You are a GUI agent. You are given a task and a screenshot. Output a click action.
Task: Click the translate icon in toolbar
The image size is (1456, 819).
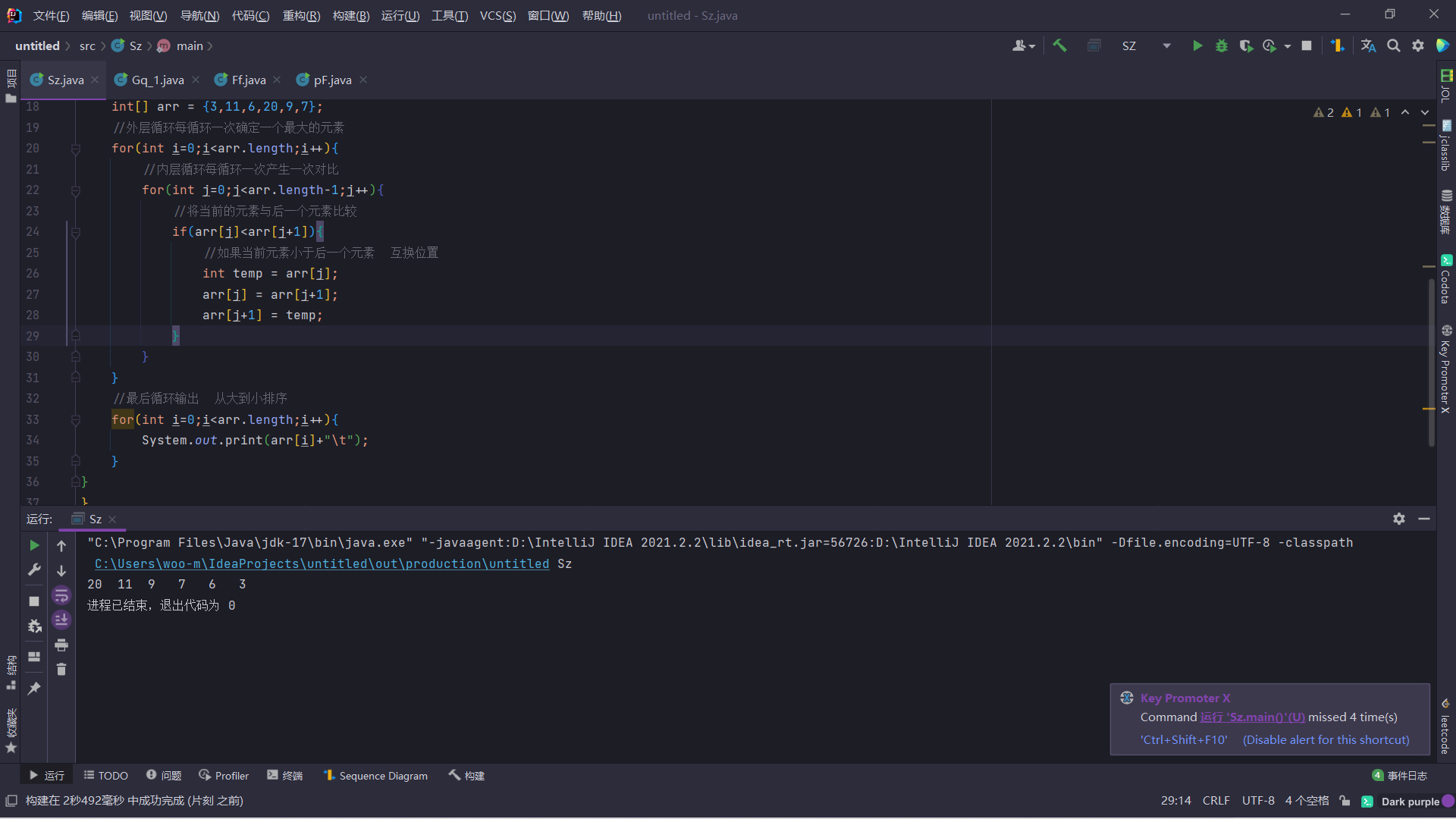click(1368, 46)
